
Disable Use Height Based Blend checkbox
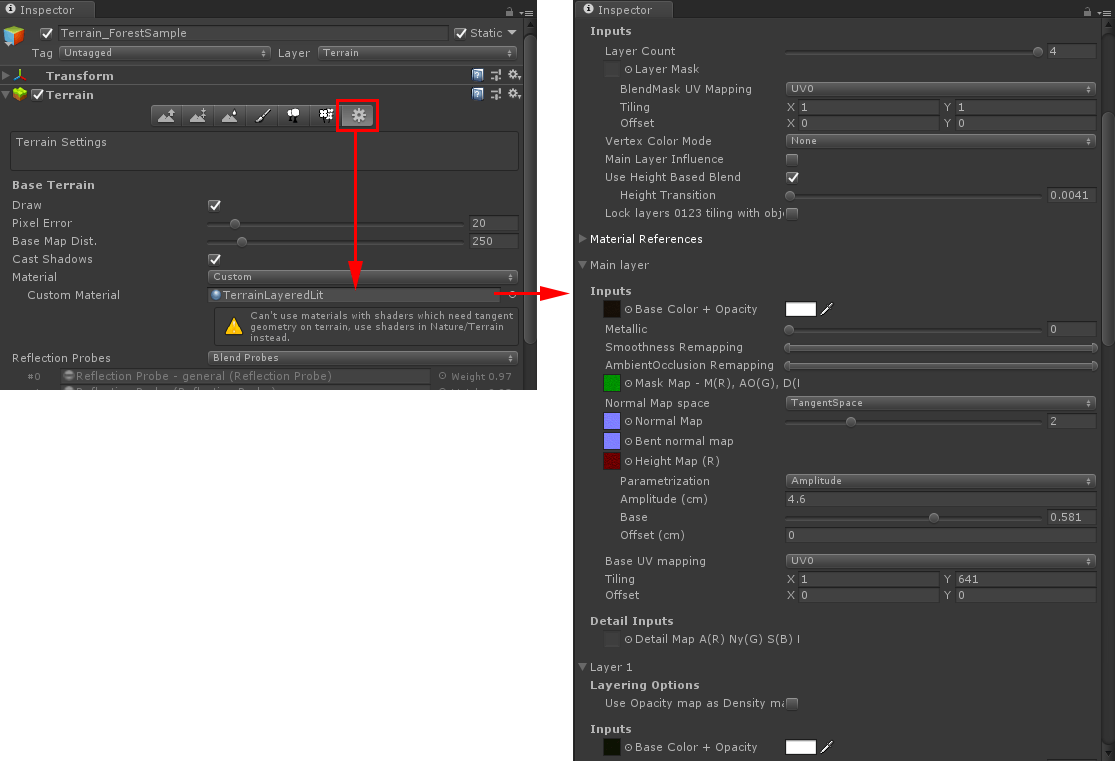[x=792, y=178]
